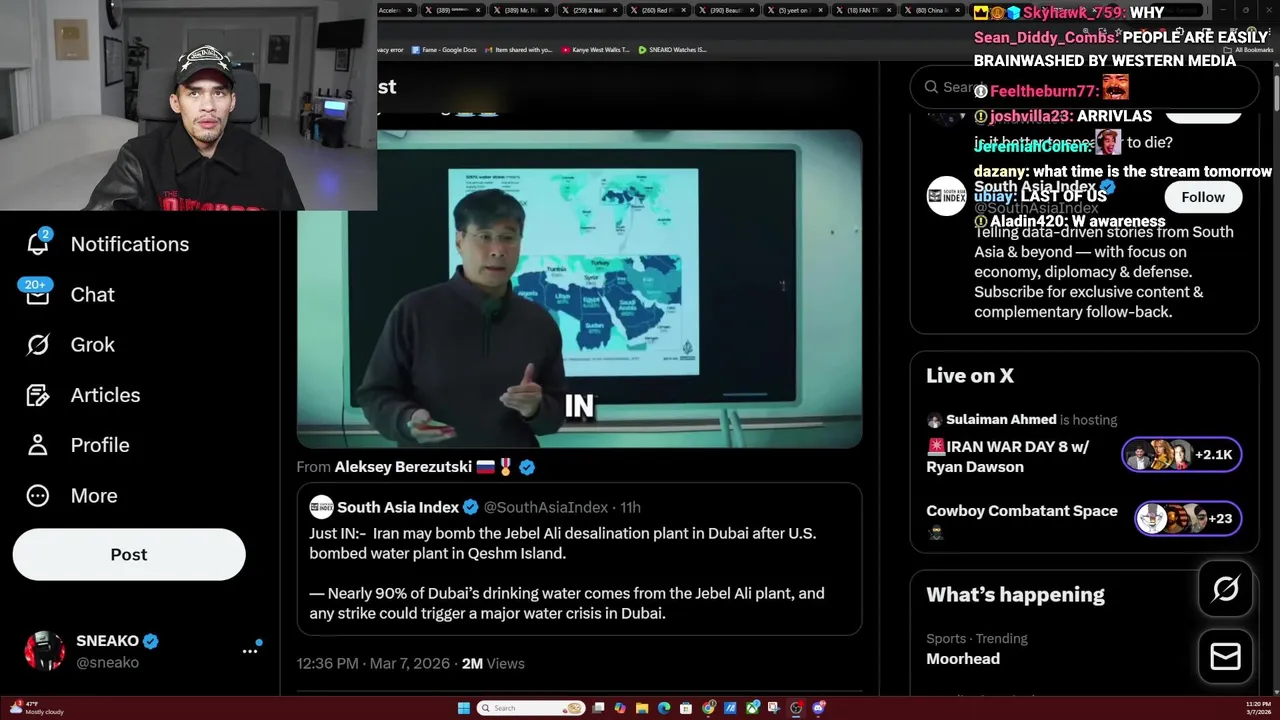
Task: Click the +23 listeners avatar pill
Action: 1188,518
